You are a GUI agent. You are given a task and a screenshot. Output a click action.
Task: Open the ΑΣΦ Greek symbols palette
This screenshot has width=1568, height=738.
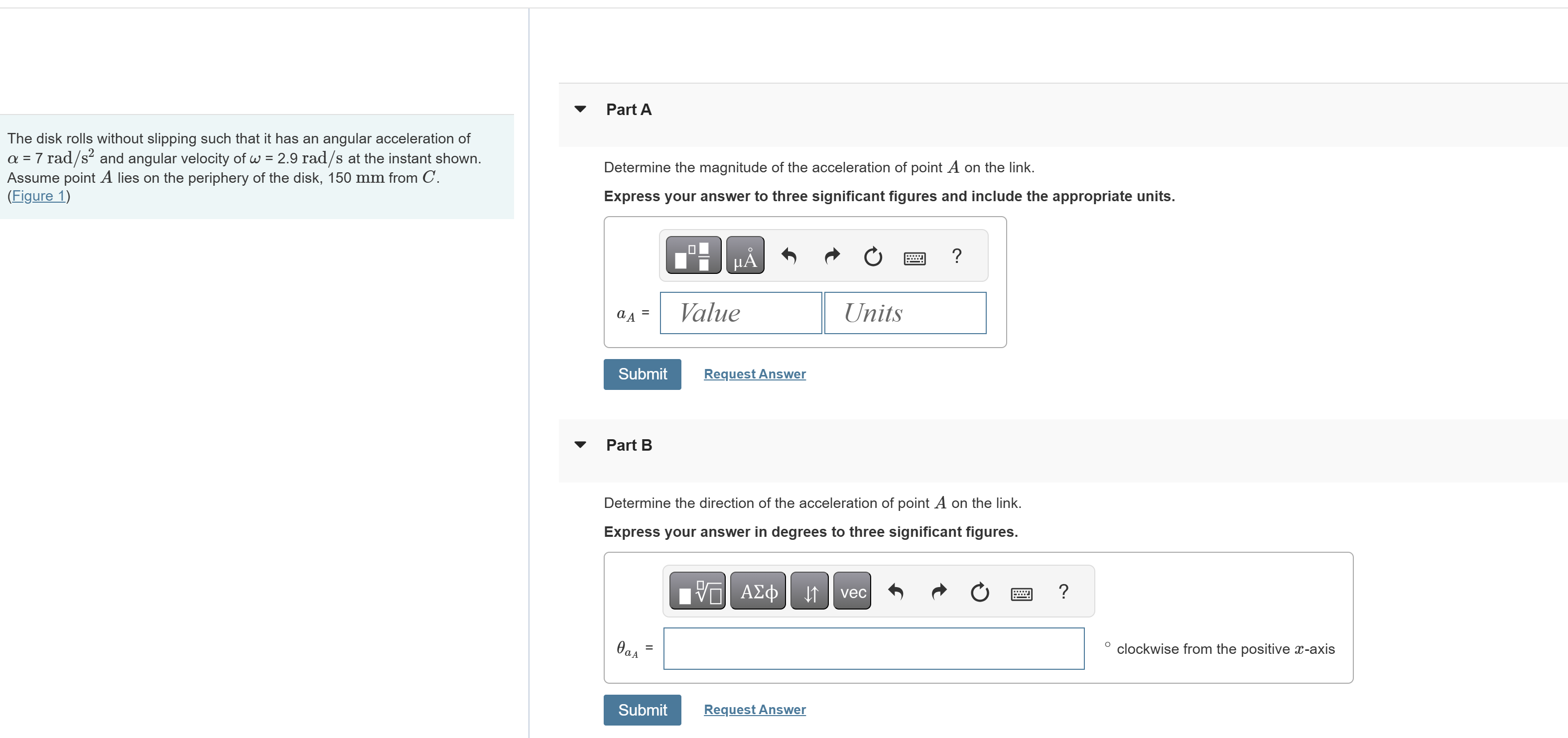pyautogui.click(x=758, y=590)
